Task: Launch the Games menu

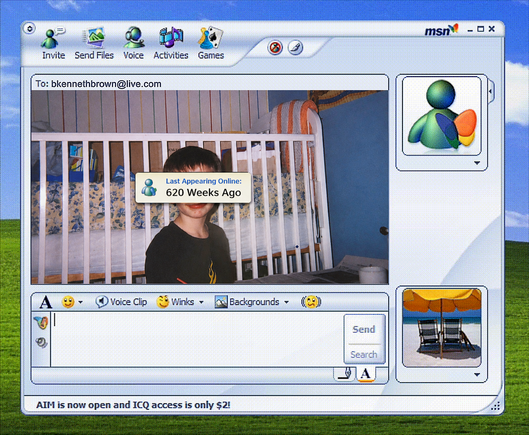Action: click(x=211, y=44)
